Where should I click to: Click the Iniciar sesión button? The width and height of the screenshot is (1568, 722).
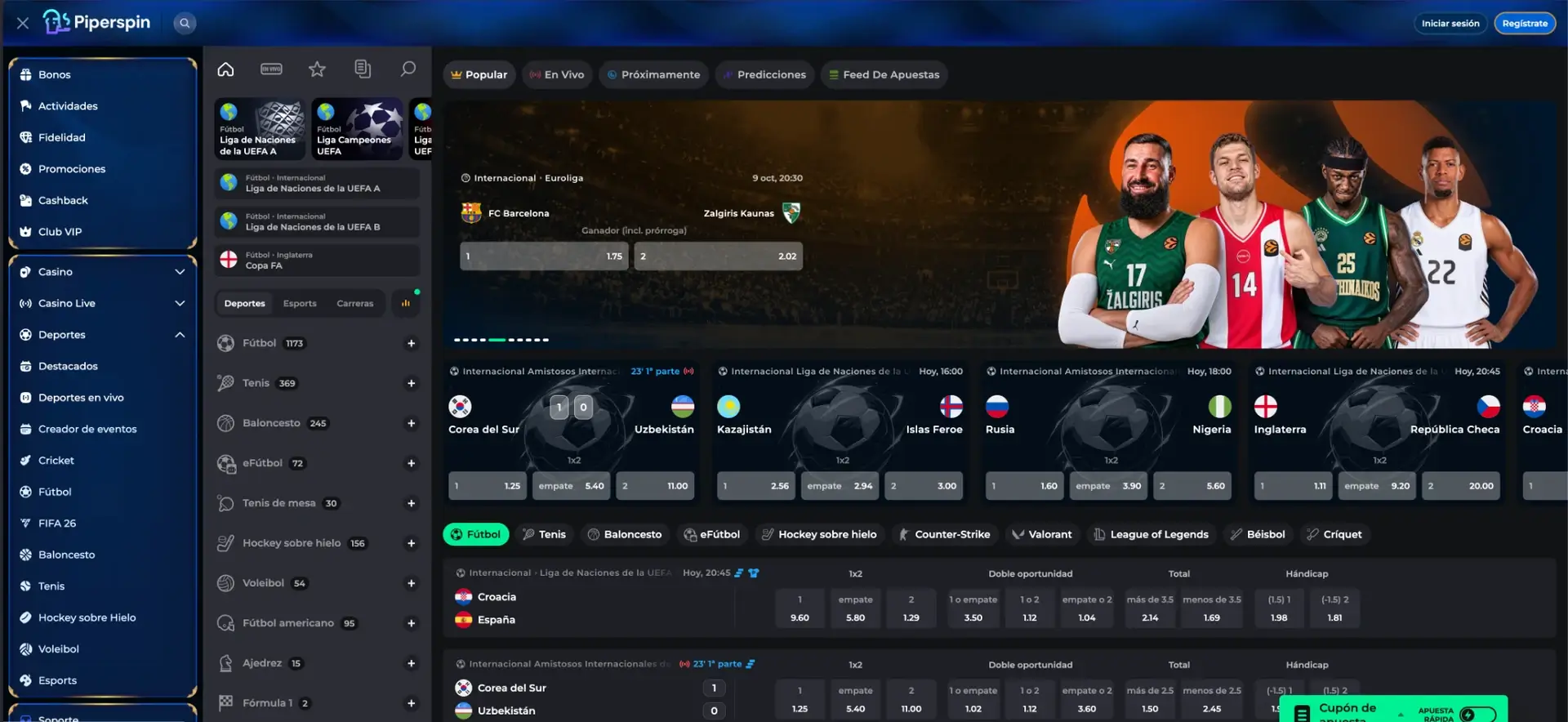1450,23
